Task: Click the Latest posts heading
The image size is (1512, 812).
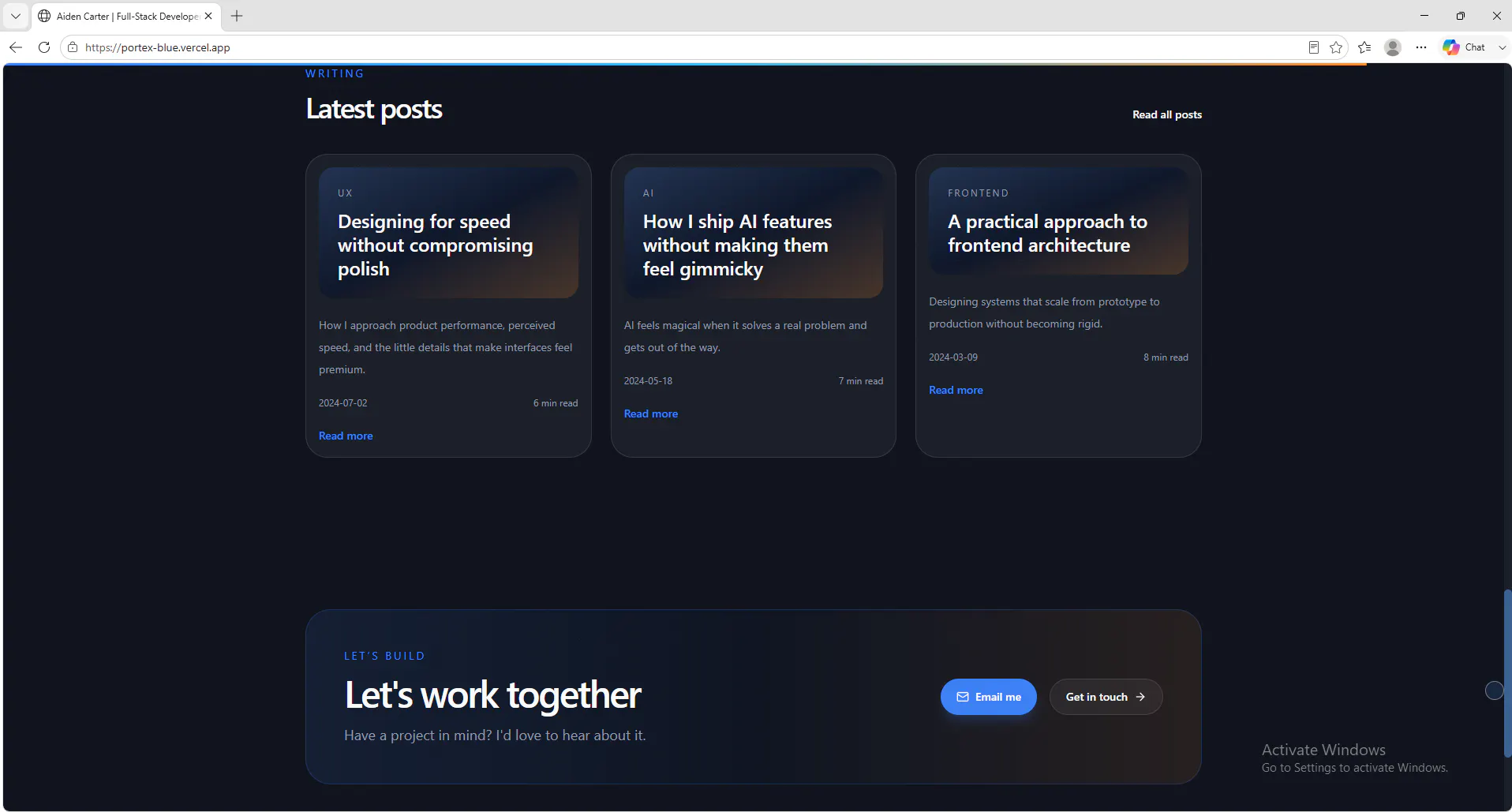Action: 374,109
